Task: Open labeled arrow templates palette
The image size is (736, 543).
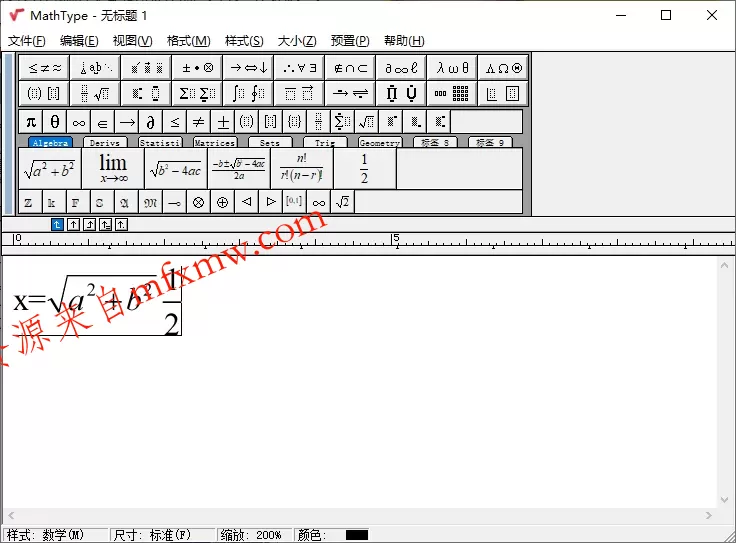Action: (x=350, y=93)
